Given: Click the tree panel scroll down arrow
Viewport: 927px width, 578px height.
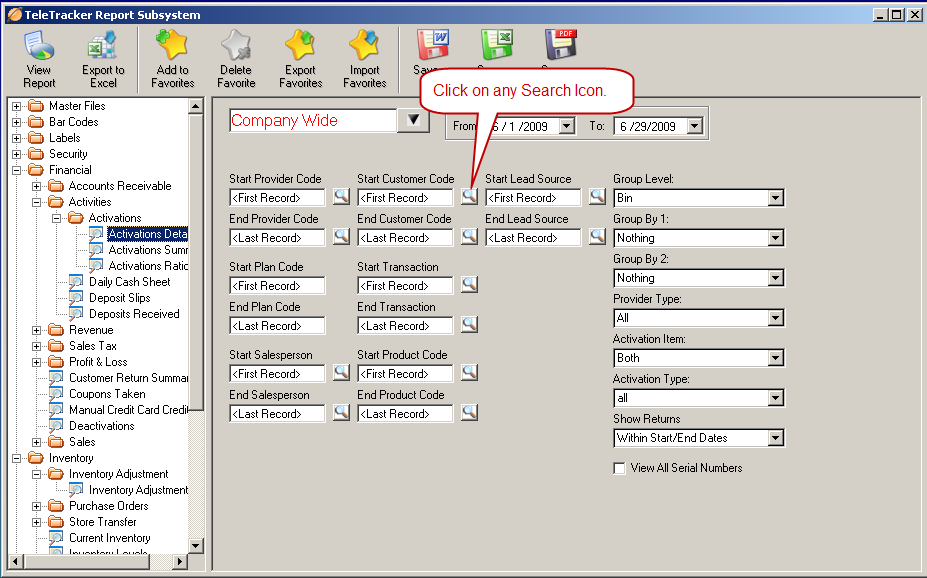Looking at the screenshot, I should pos(196,546).
